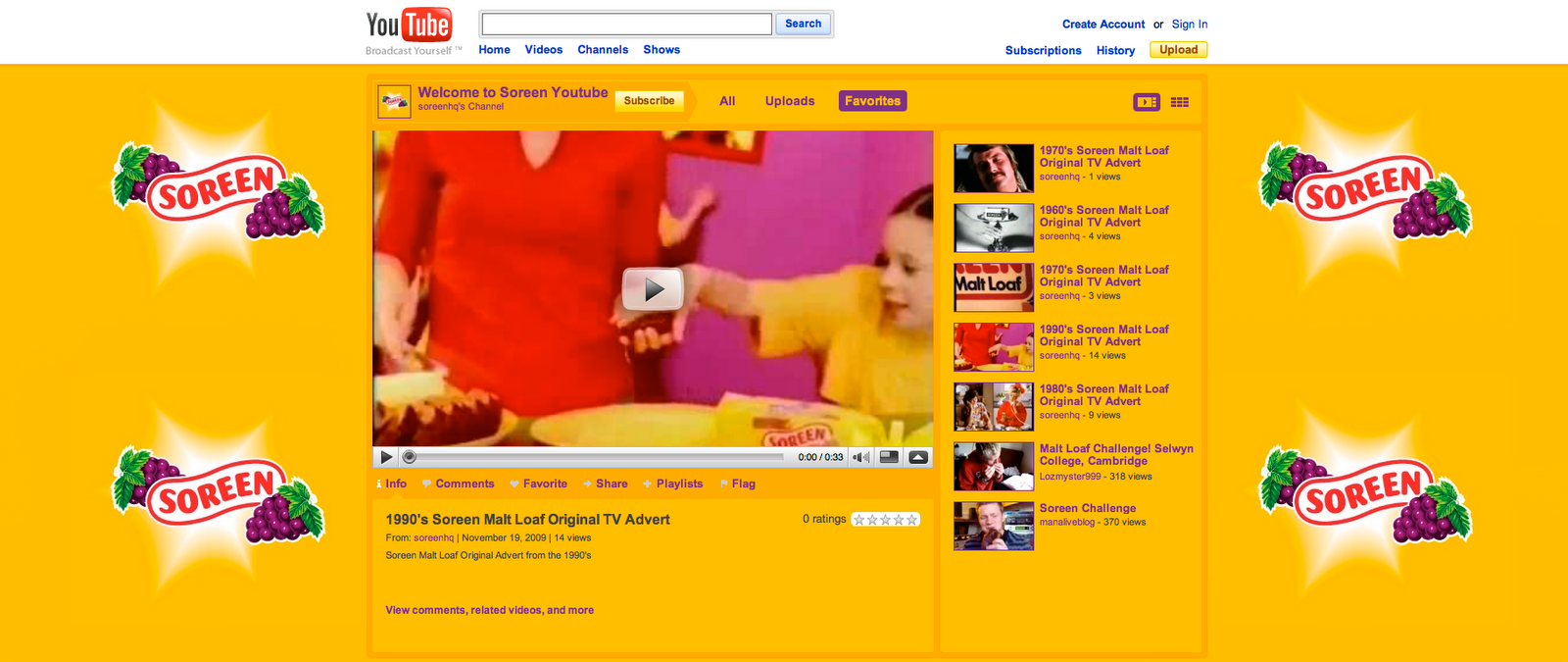1568x662 pixels.
Task: Subscribe to the Soreen channel
Action: pos(649,100)
